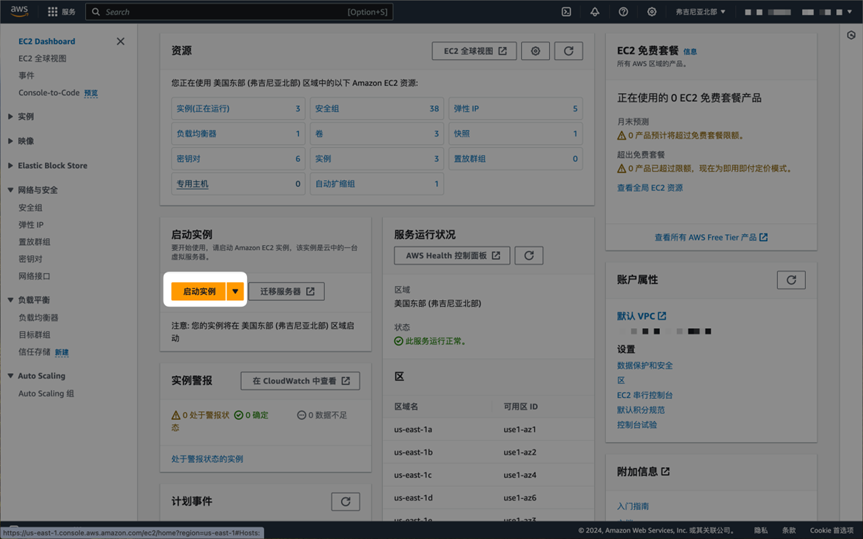Open Auto Scaling 组 in the sidebar

click(x=46, y=394)
